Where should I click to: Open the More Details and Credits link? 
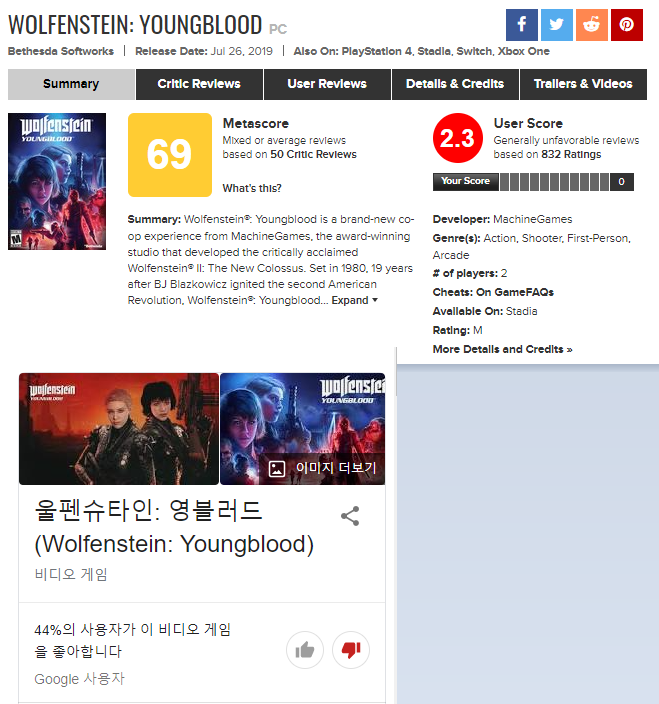click(502, 349)
